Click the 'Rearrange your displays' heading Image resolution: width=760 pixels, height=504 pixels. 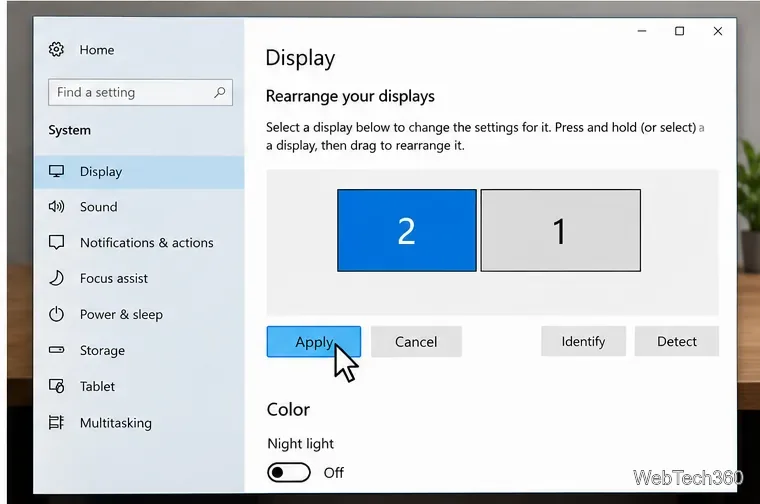click(x=350, y=96)
